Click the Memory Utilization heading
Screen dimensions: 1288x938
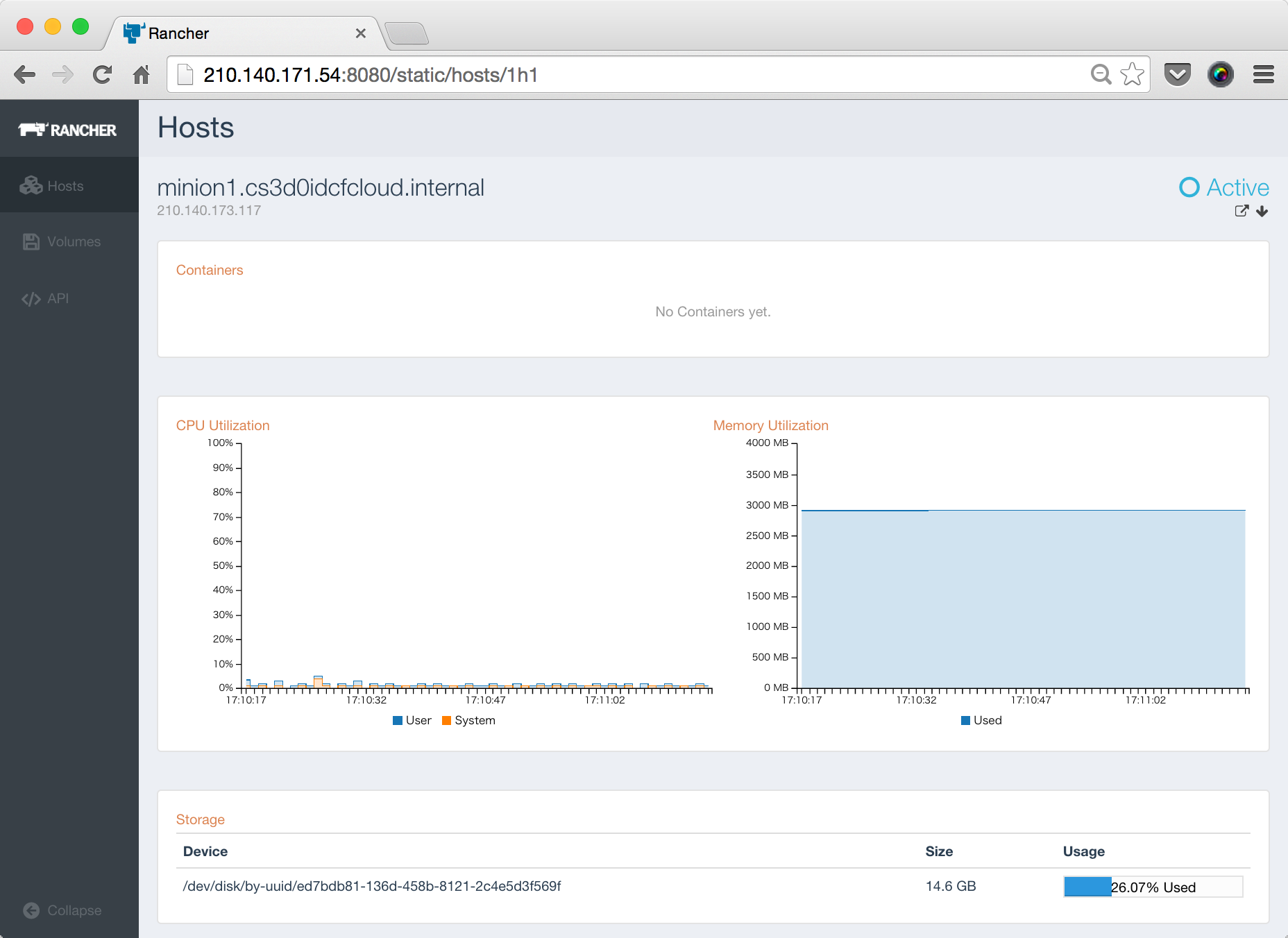tap(771, 425)
